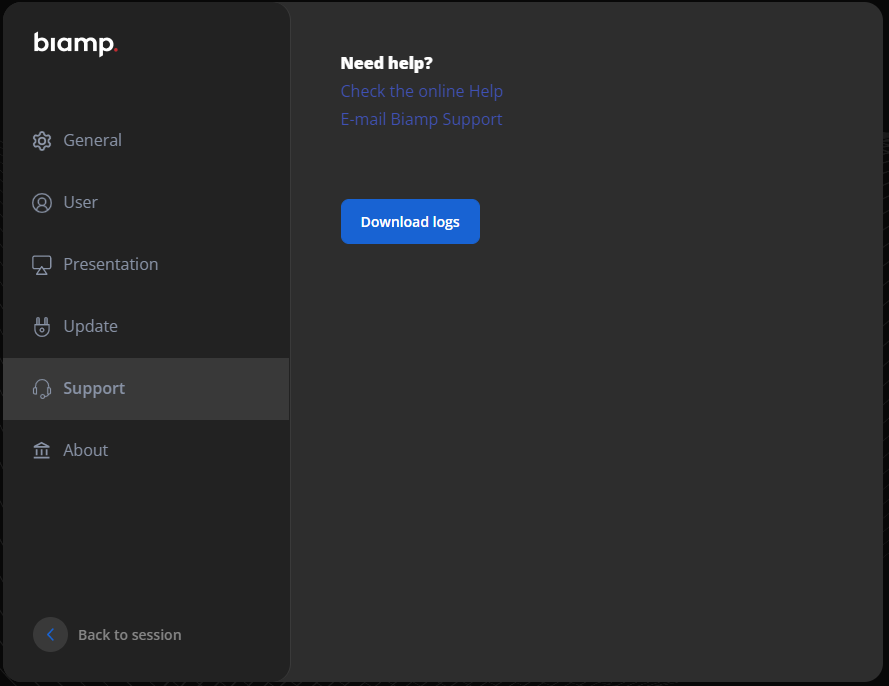
Task: Click the Need help? heading
Action: (386, 62)
